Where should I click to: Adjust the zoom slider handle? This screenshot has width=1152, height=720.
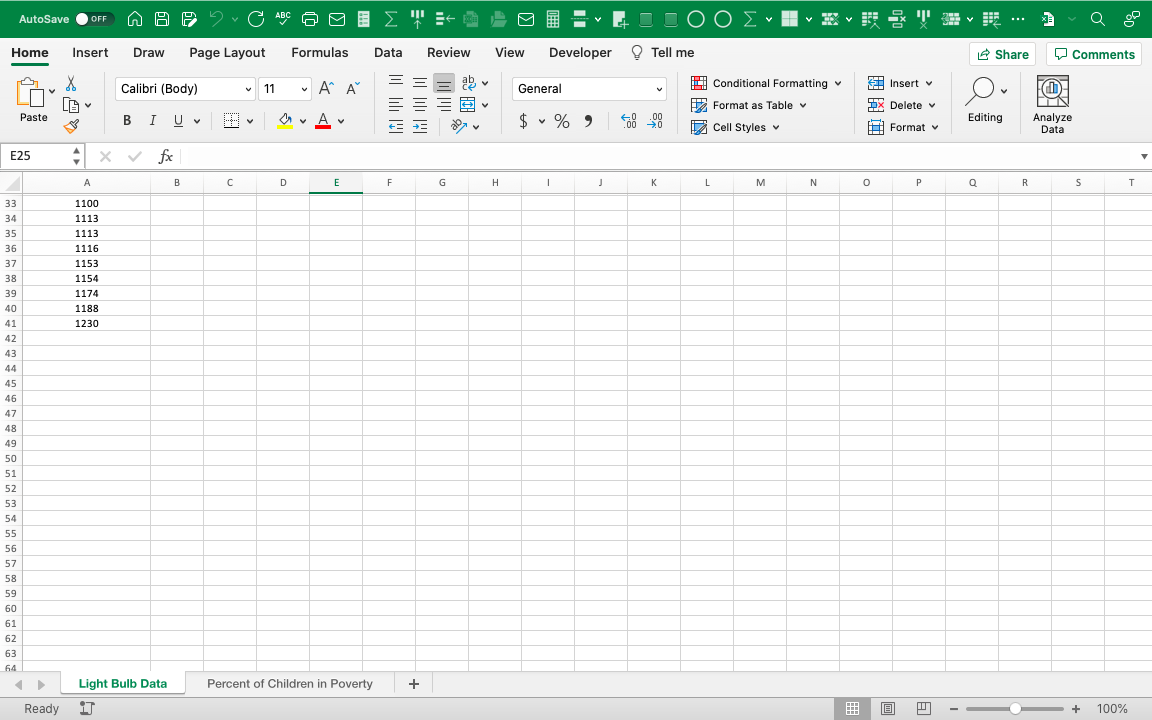coord(1015,709)
